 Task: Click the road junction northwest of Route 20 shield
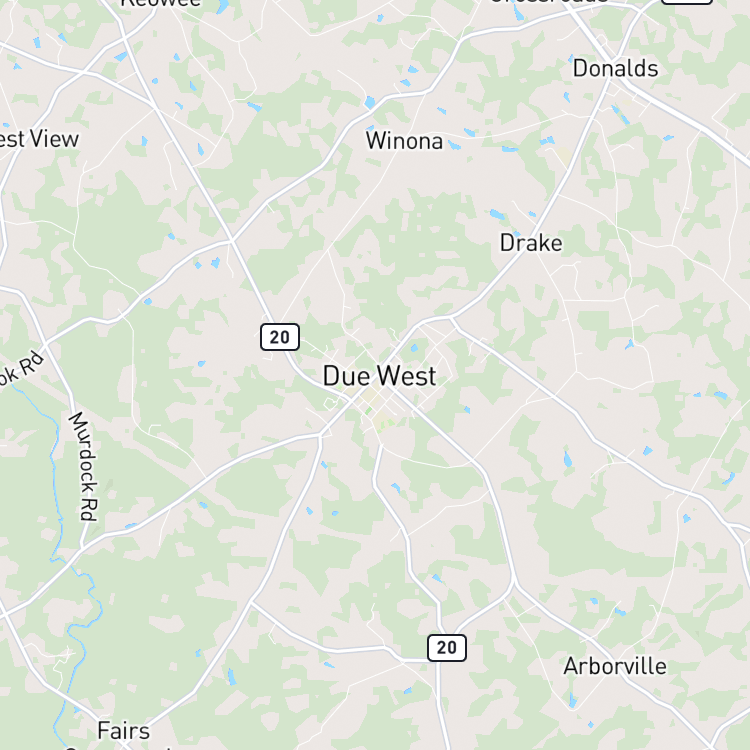point(232,242)
